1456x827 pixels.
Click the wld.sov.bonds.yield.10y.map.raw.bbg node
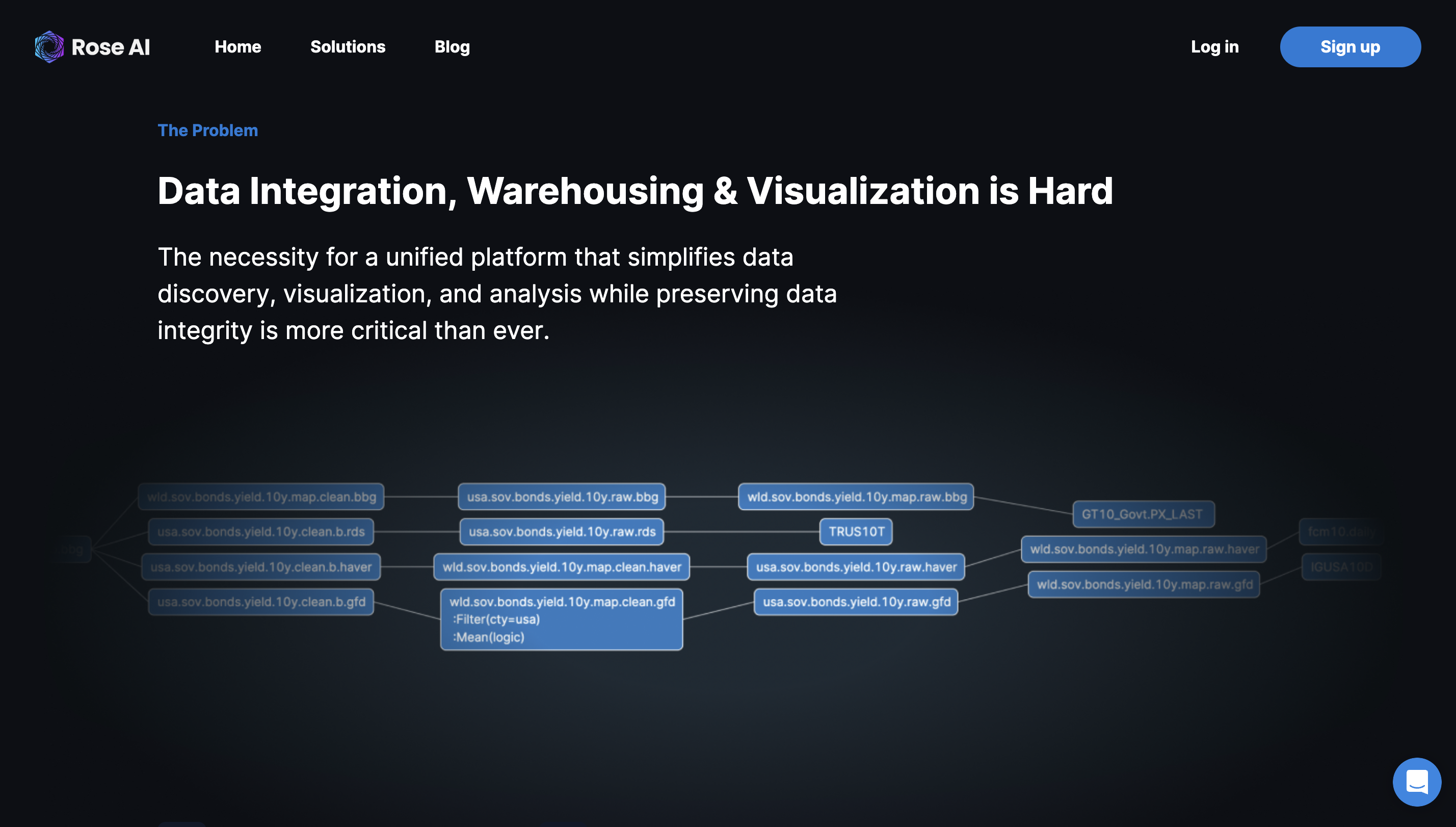(856, 497)
